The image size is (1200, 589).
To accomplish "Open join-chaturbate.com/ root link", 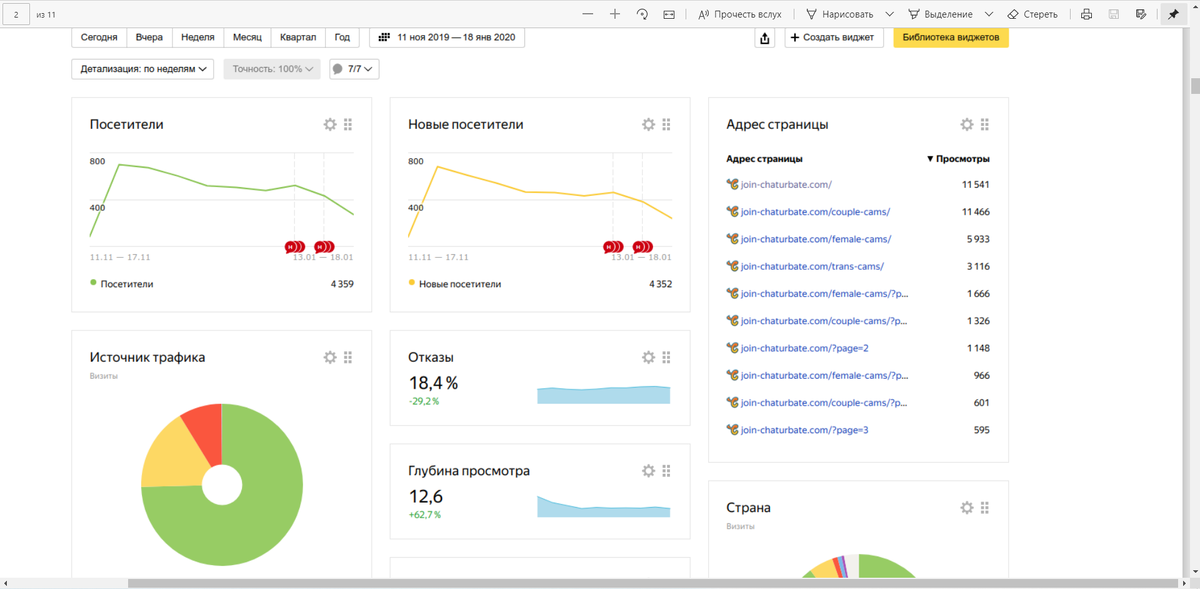I will [786, 184].
